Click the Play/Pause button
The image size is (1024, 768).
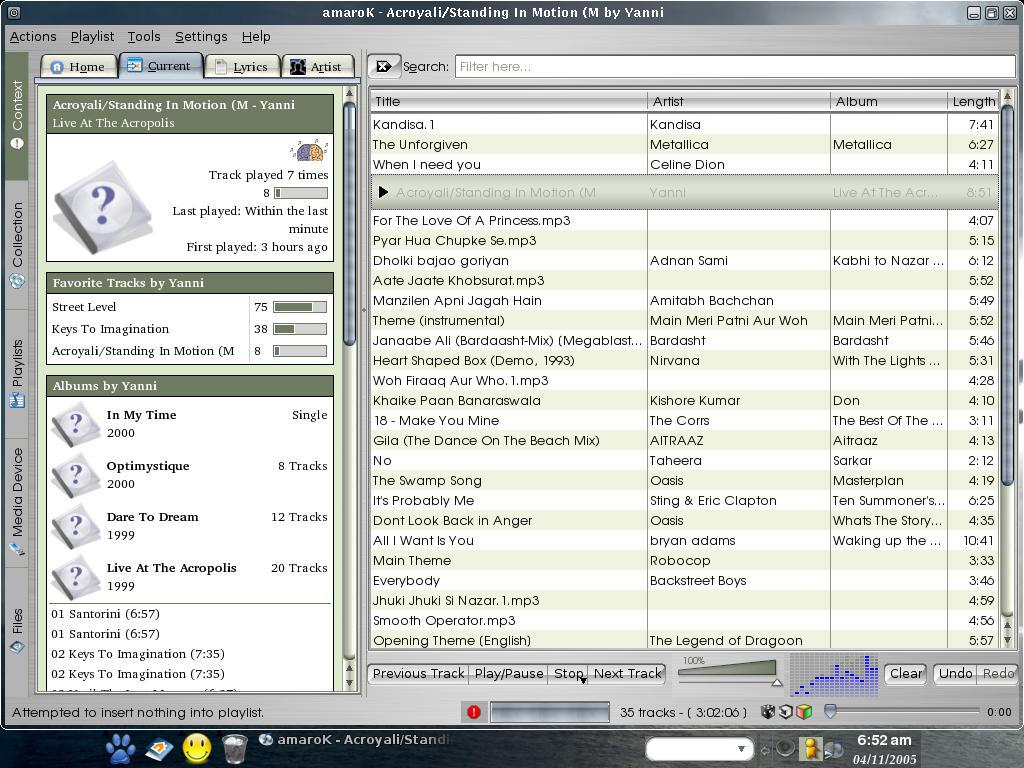tap(509, 673)
